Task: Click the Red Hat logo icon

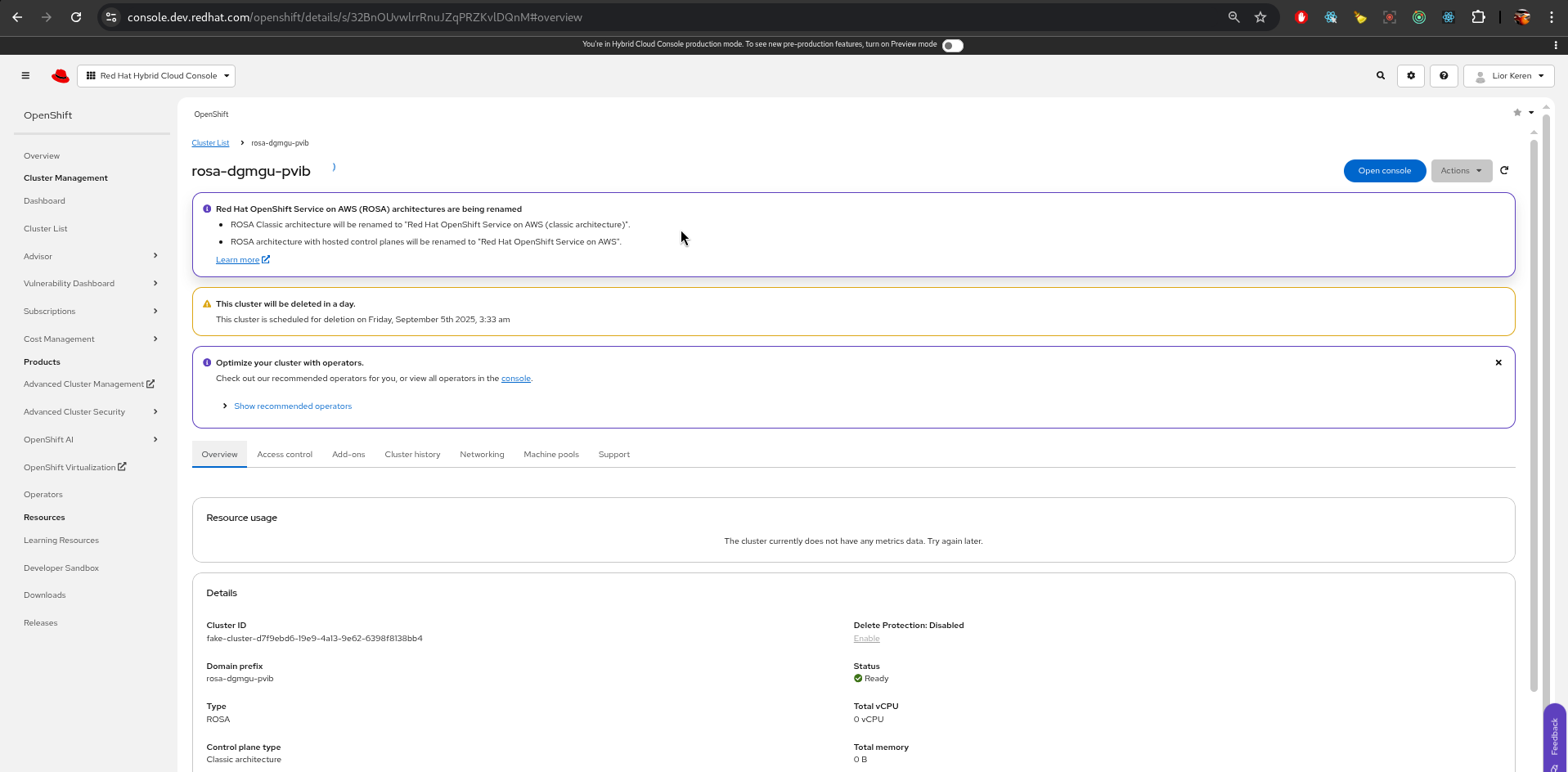Action: coord(61,76)
